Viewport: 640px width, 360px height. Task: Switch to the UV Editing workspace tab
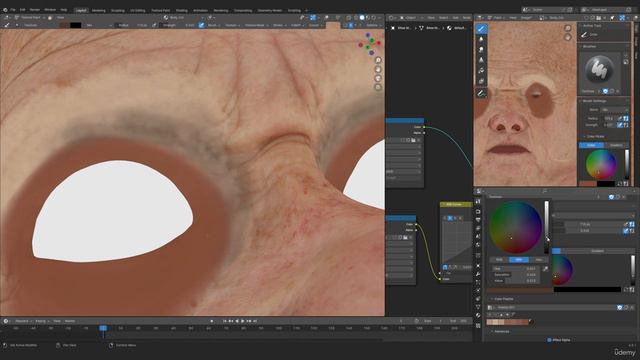138,10
